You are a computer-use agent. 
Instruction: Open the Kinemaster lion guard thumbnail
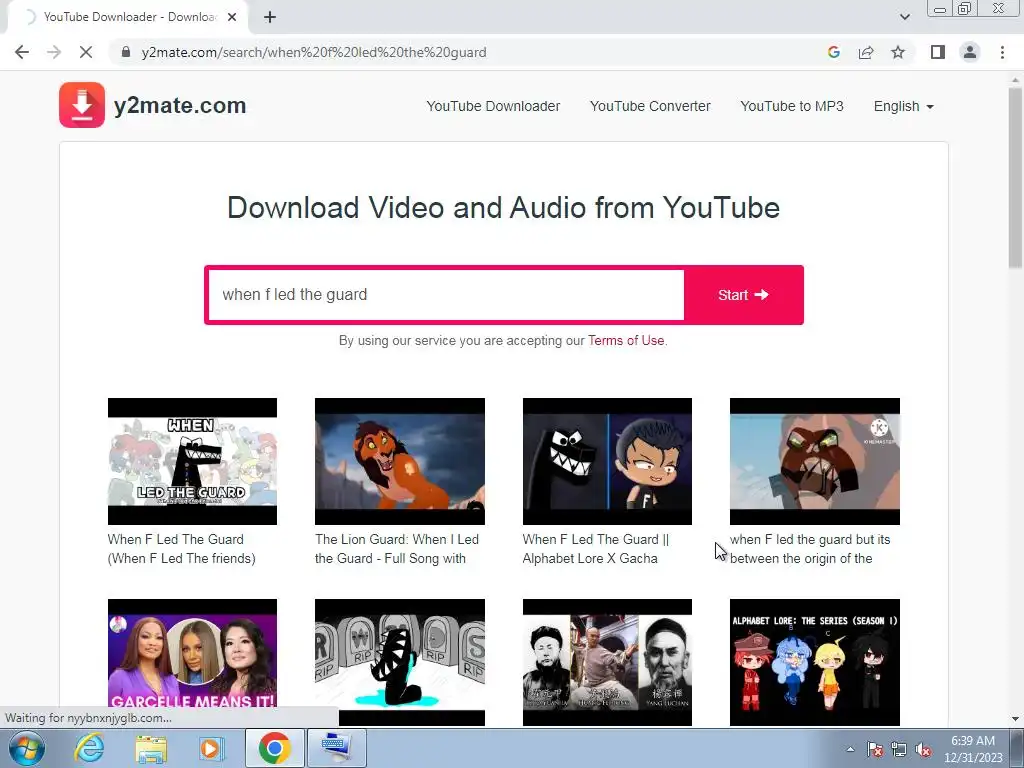814,461
